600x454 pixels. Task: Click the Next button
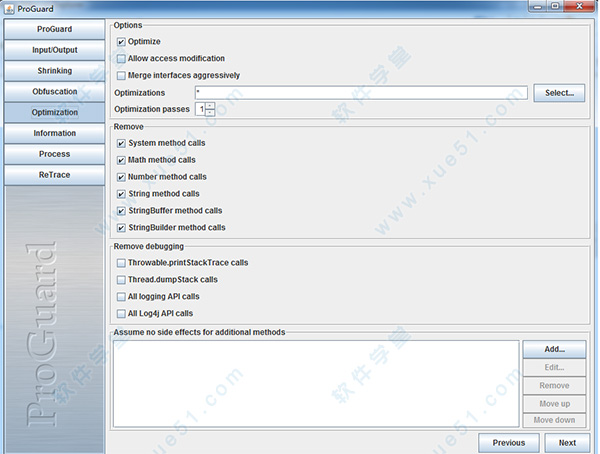click(x=567, y=442)
